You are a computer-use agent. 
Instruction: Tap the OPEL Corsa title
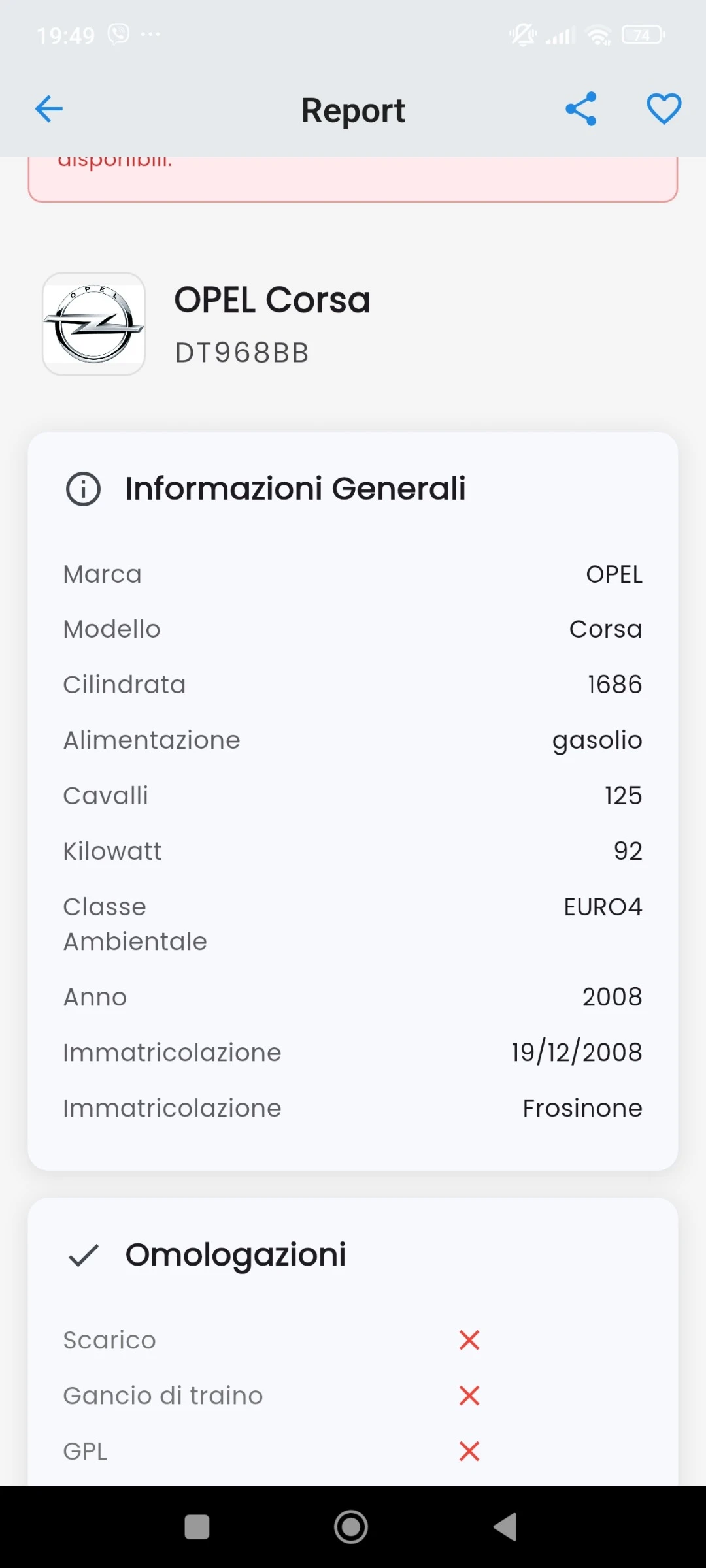click(x=272, y=300)
